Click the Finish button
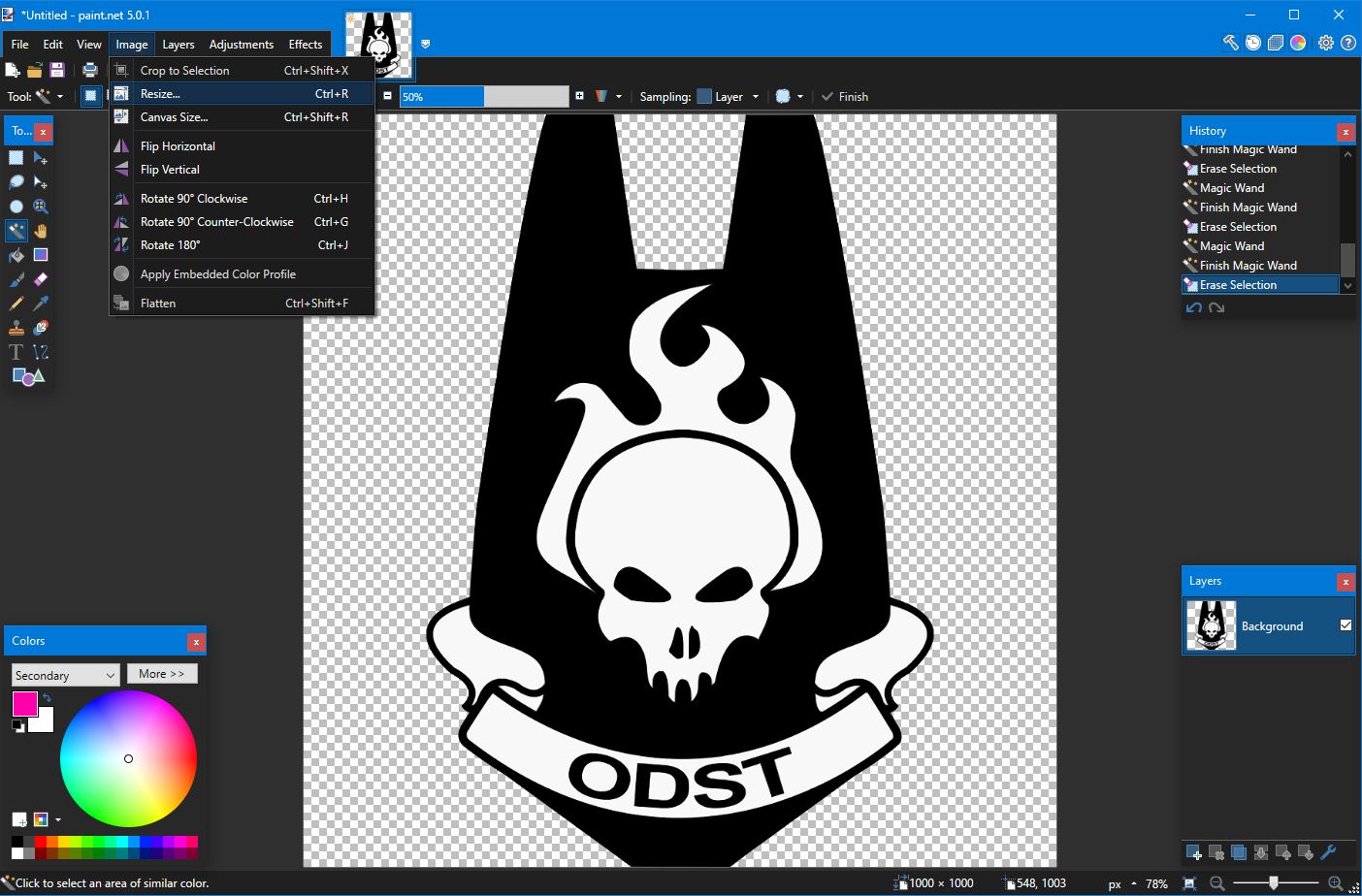The height and width of the screenshot is (896, 1362). [x=845, y=96]
